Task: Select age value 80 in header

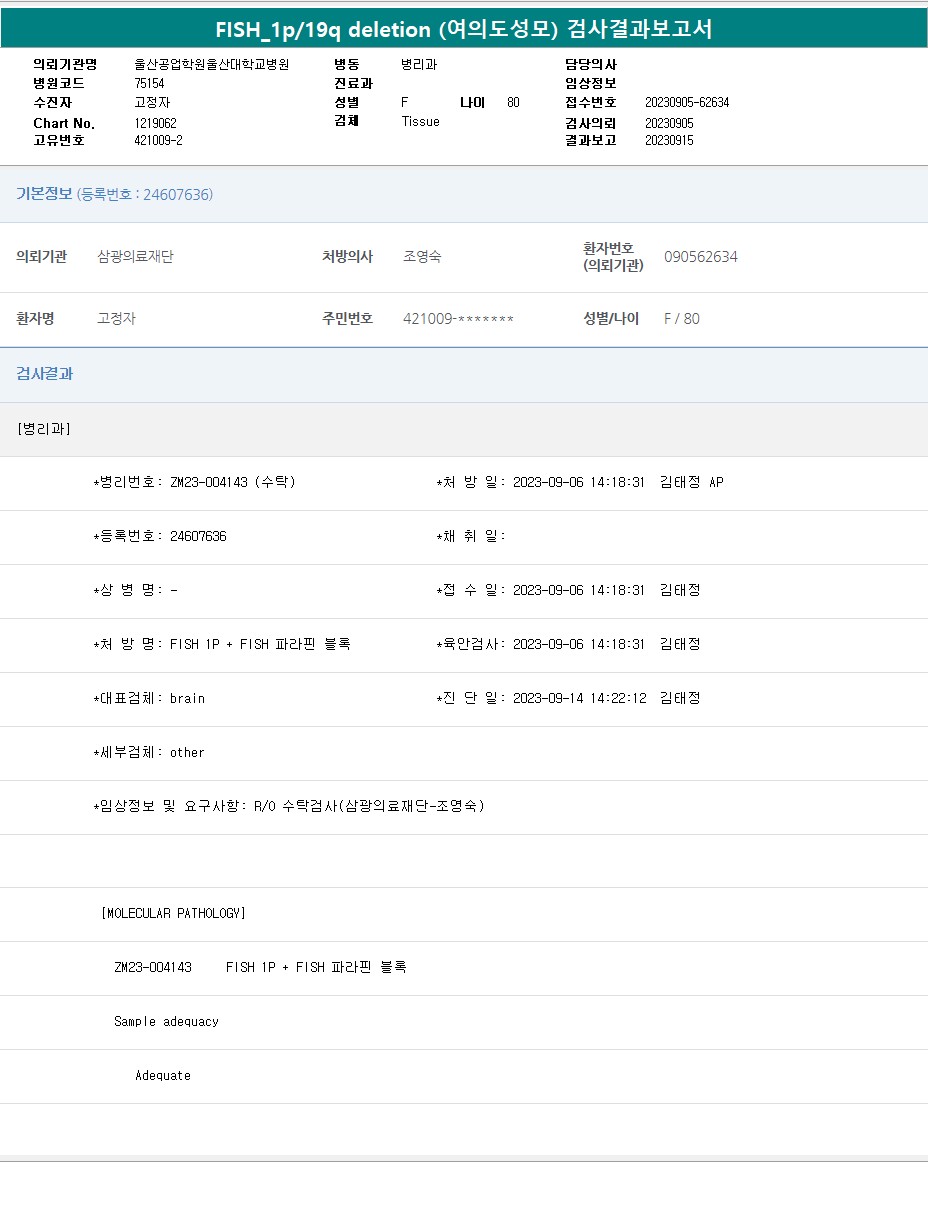Action: [513, 102]
